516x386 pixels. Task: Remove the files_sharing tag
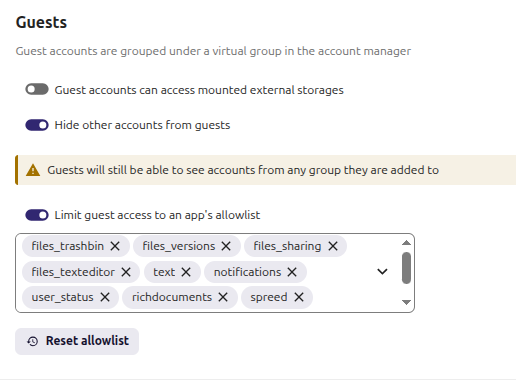[333, 246]
